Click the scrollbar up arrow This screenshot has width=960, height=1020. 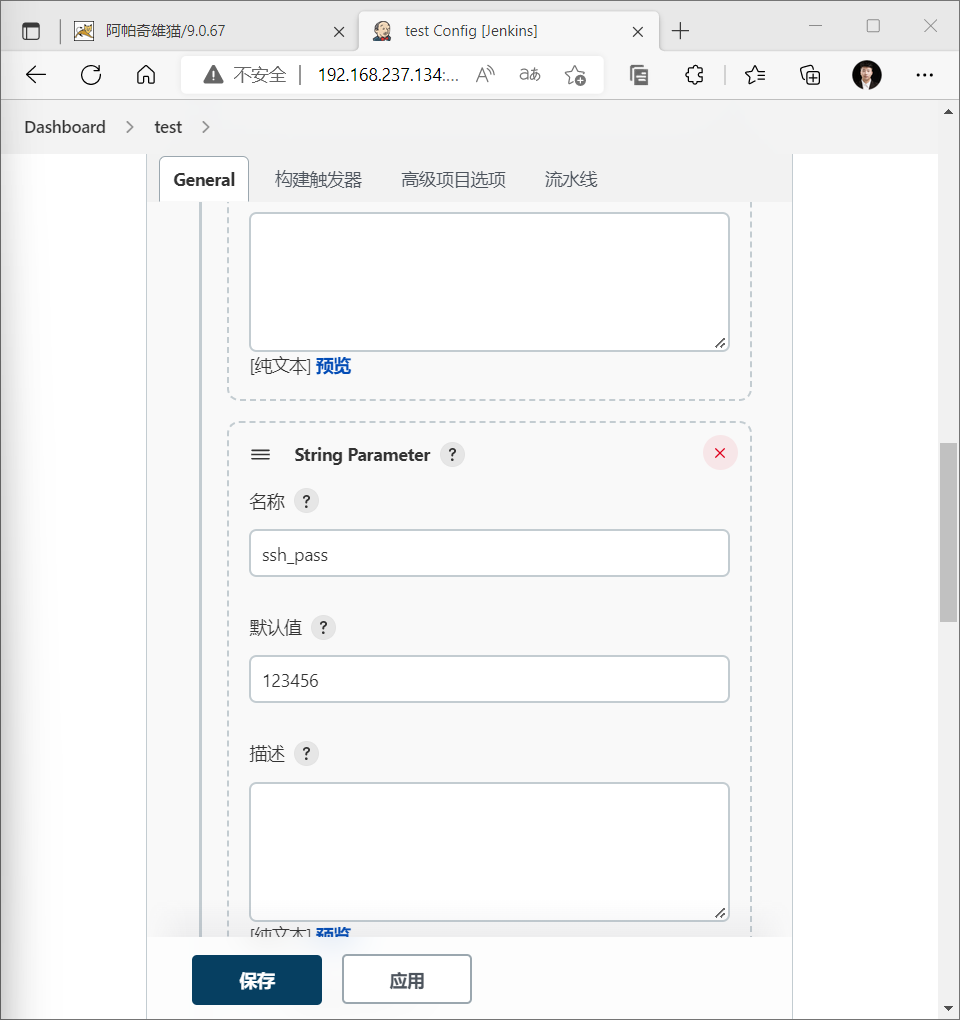point(948,112)
